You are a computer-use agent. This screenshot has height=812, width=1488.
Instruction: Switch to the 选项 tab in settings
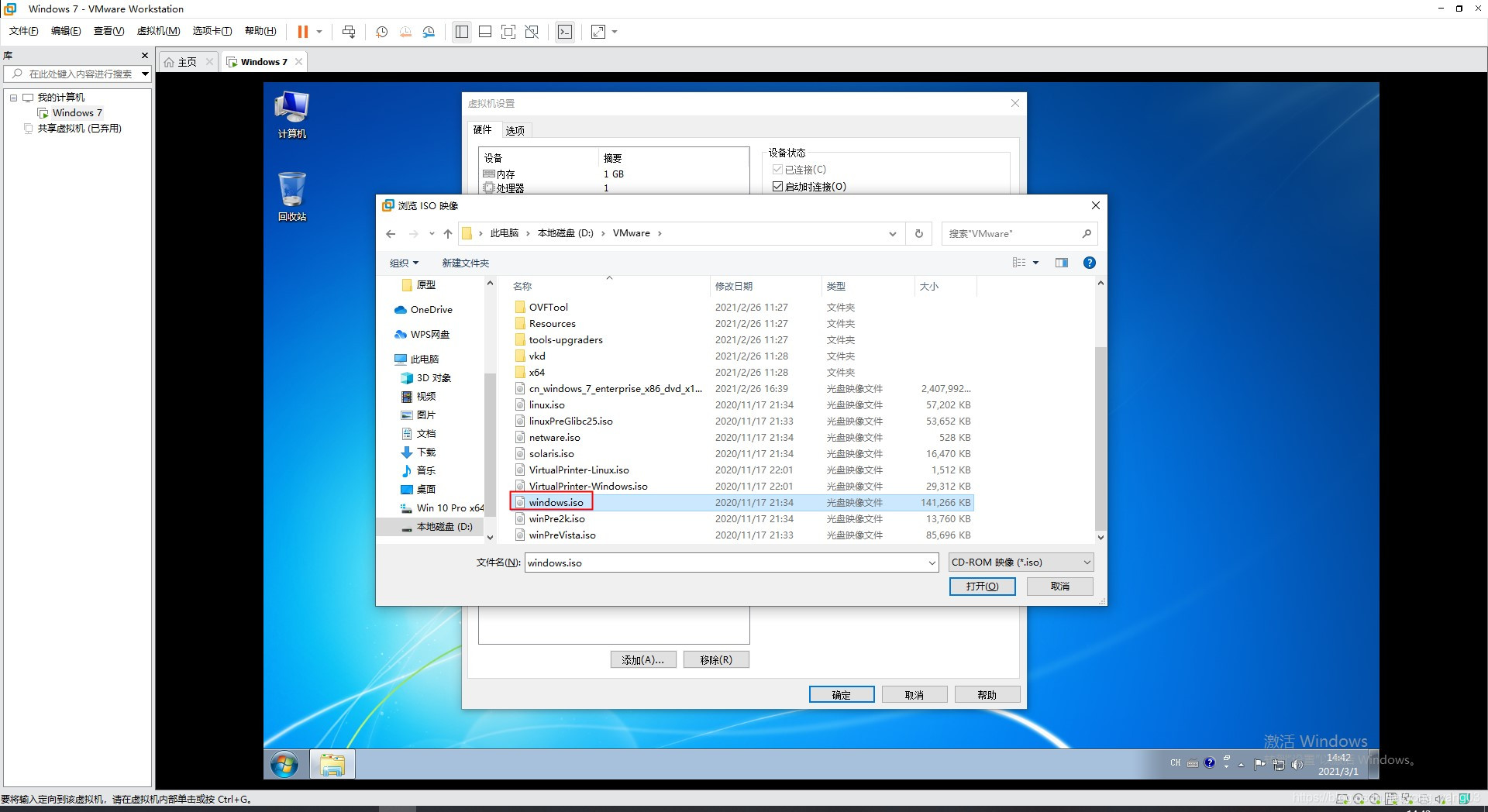[515, 131]
